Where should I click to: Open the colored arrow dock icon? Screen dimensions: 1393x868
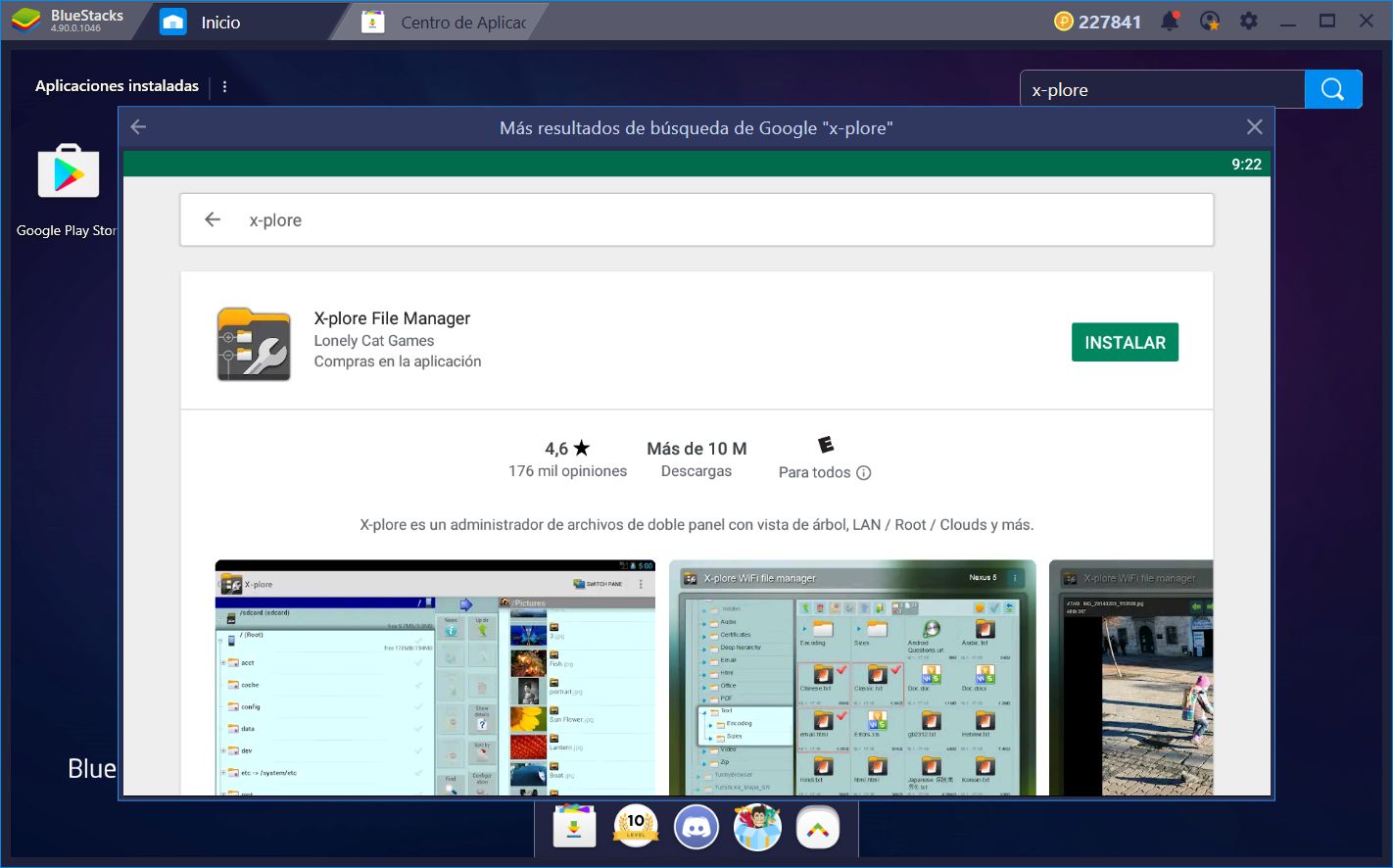pyautogui.click(x=818, y=829)
